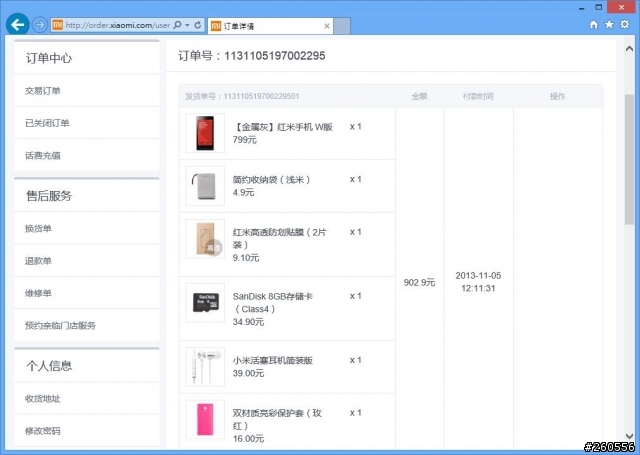640x455 pixels.
Task: Open 收货地址 under 个人信息
Action: pyautogui.click(x=42, y=398)
